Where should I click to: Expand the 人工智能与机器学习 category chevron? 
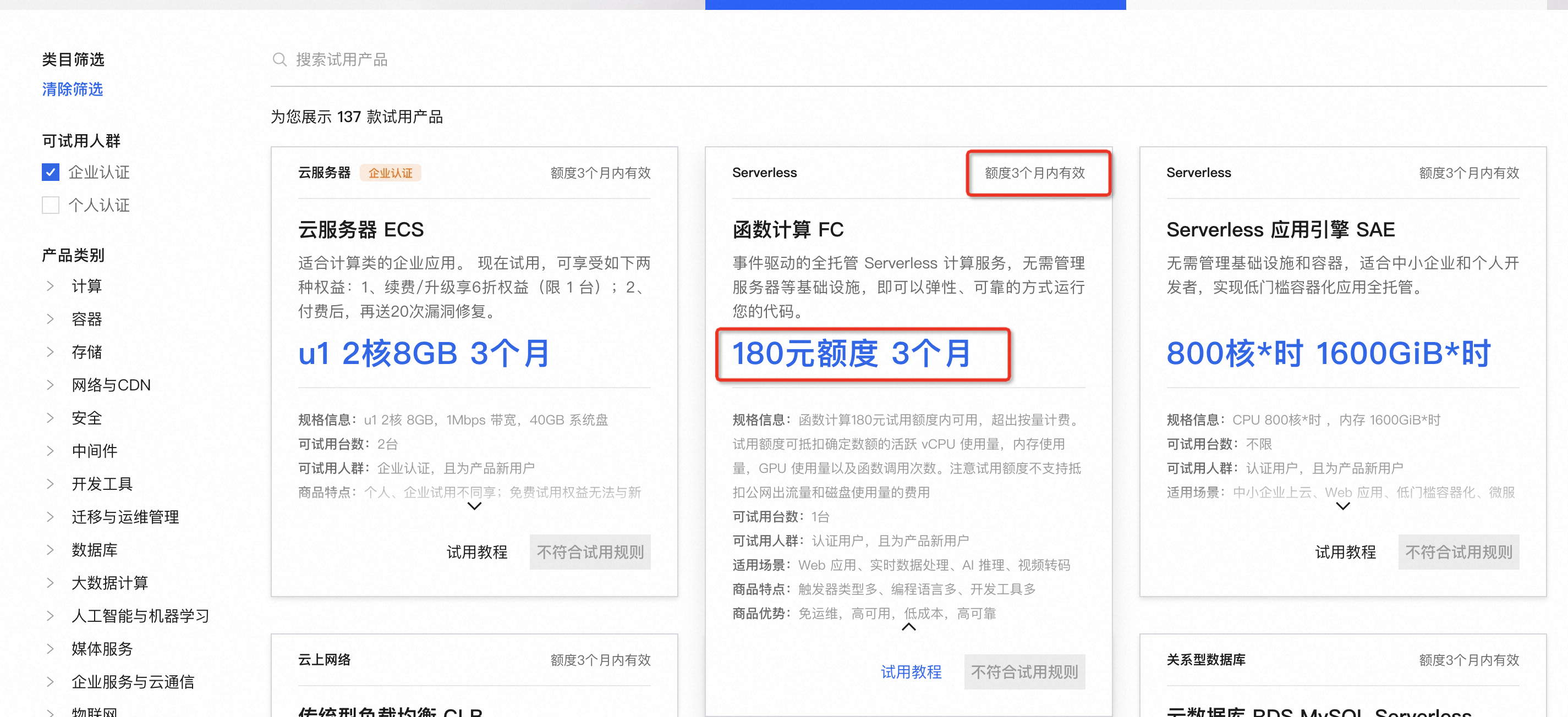[x=51, y=615]
